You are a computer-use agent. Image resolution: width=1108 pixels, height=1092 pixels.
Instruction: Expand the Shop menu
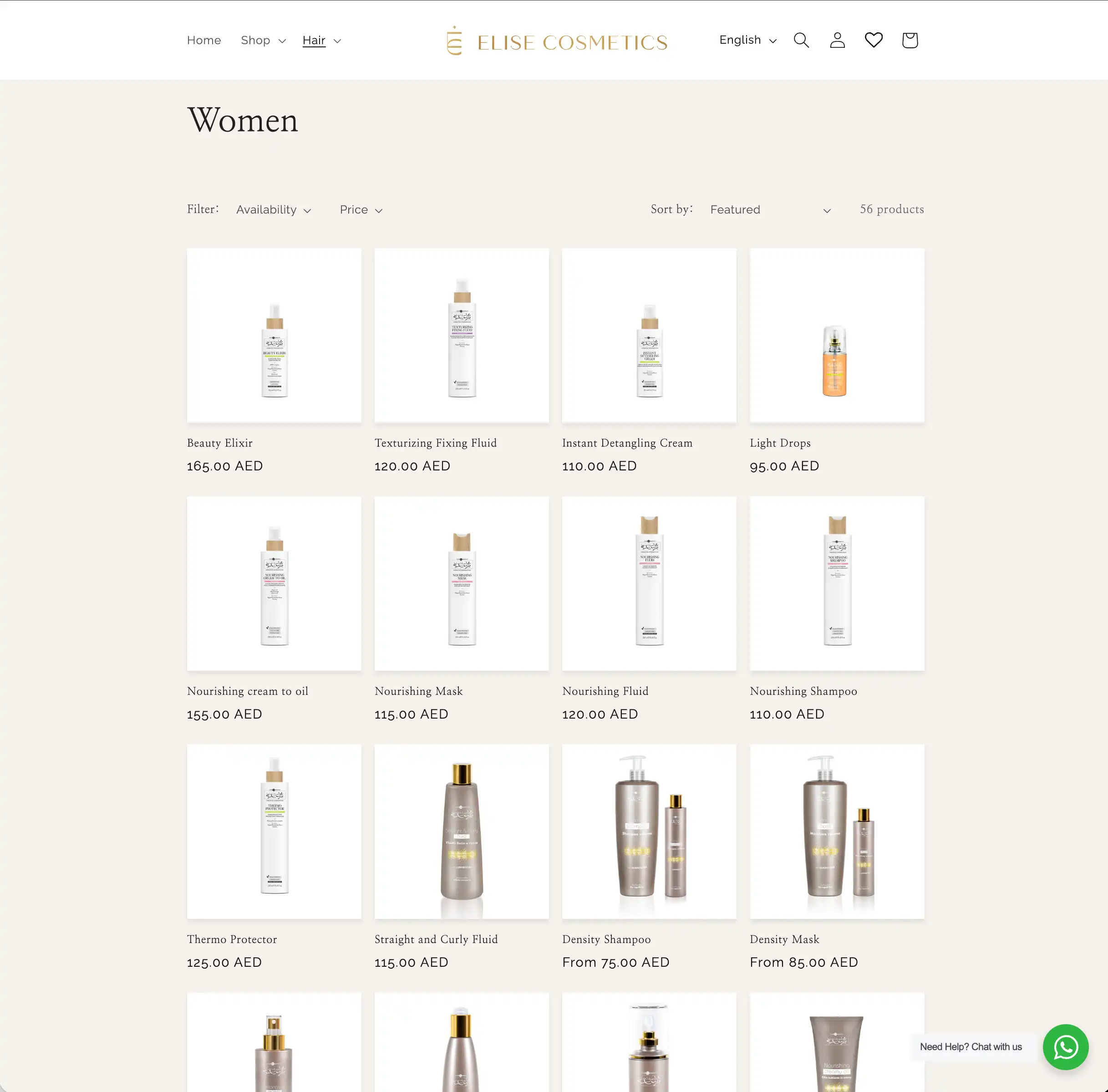point(263,40)
